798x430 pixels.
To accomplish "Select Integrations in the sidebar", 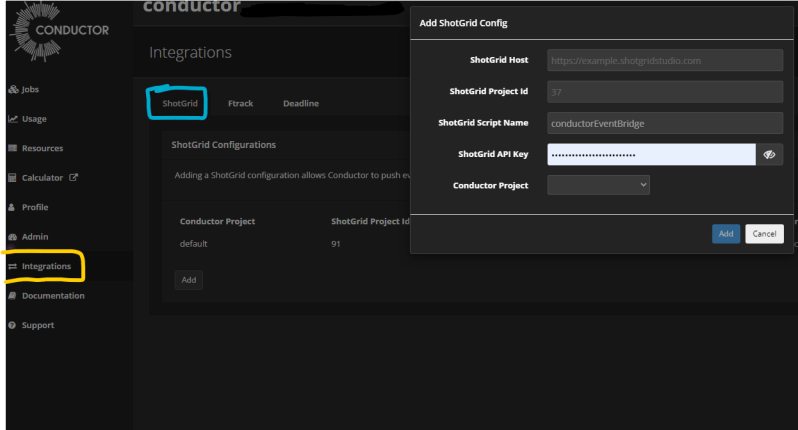I will point(46,267).
